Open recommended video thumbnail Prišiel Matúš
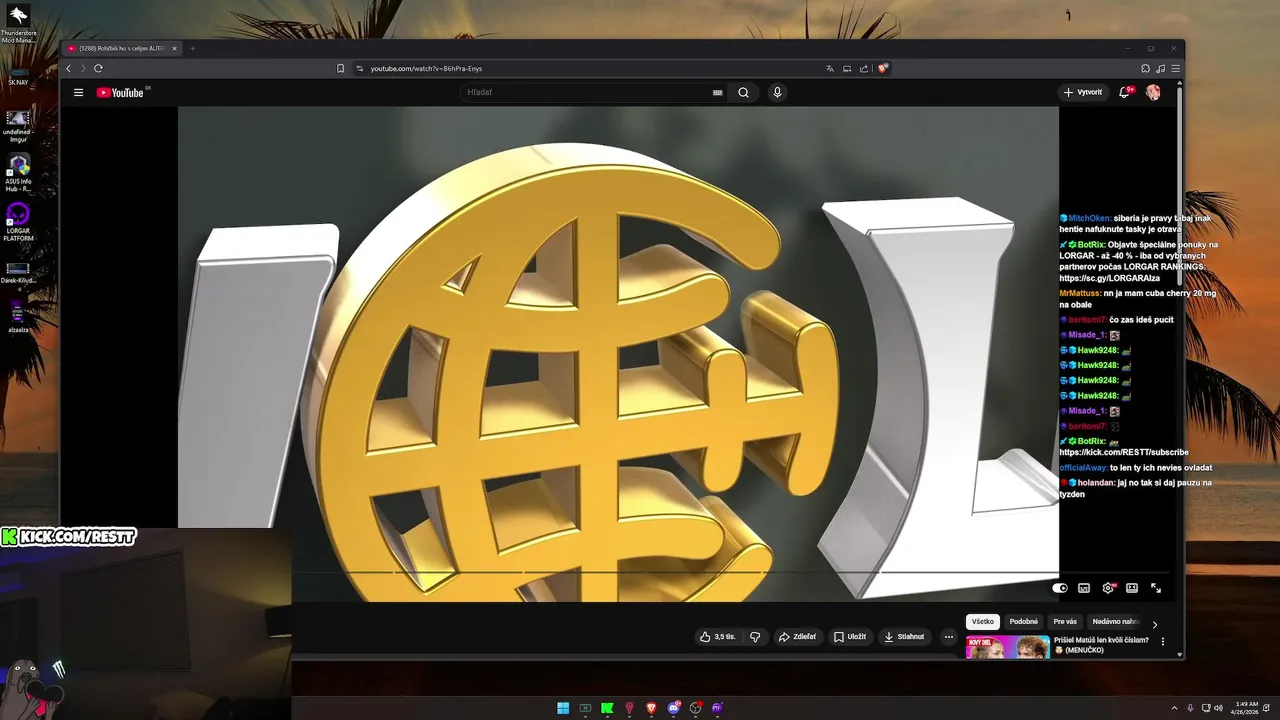Viewport: 1280px width, 720px height. click(1007, 647)
